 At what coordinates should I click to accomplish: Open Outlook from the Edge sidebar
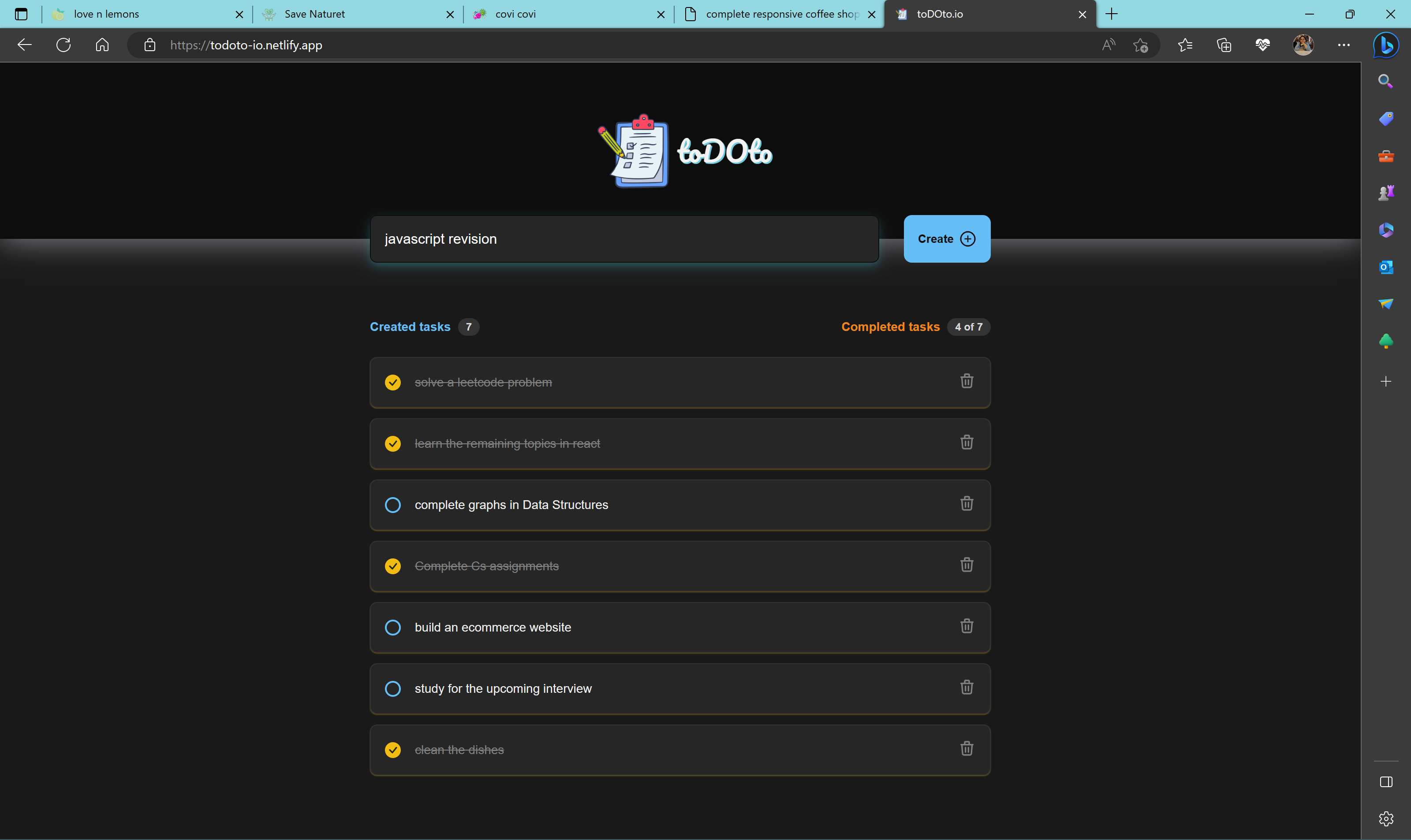click(x=1385, y=267)
